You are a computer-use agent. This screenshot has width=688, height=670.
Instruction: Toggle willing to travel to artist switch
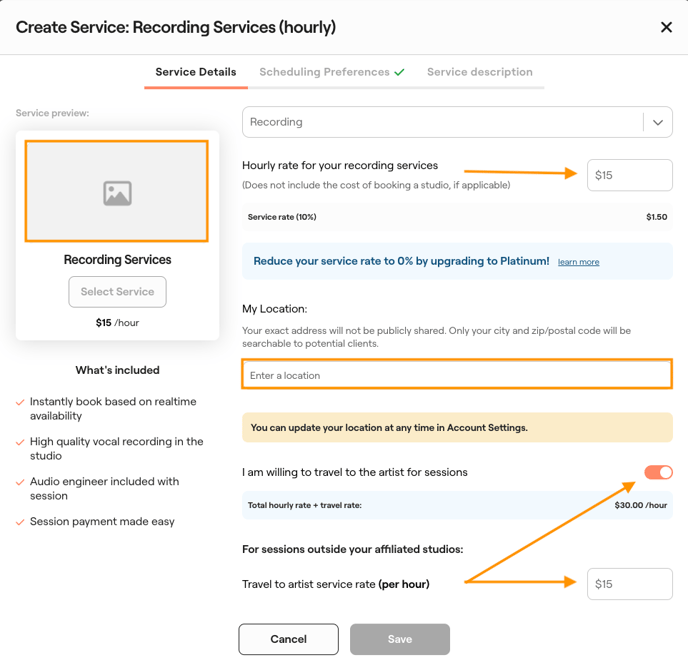pos(658,472)
